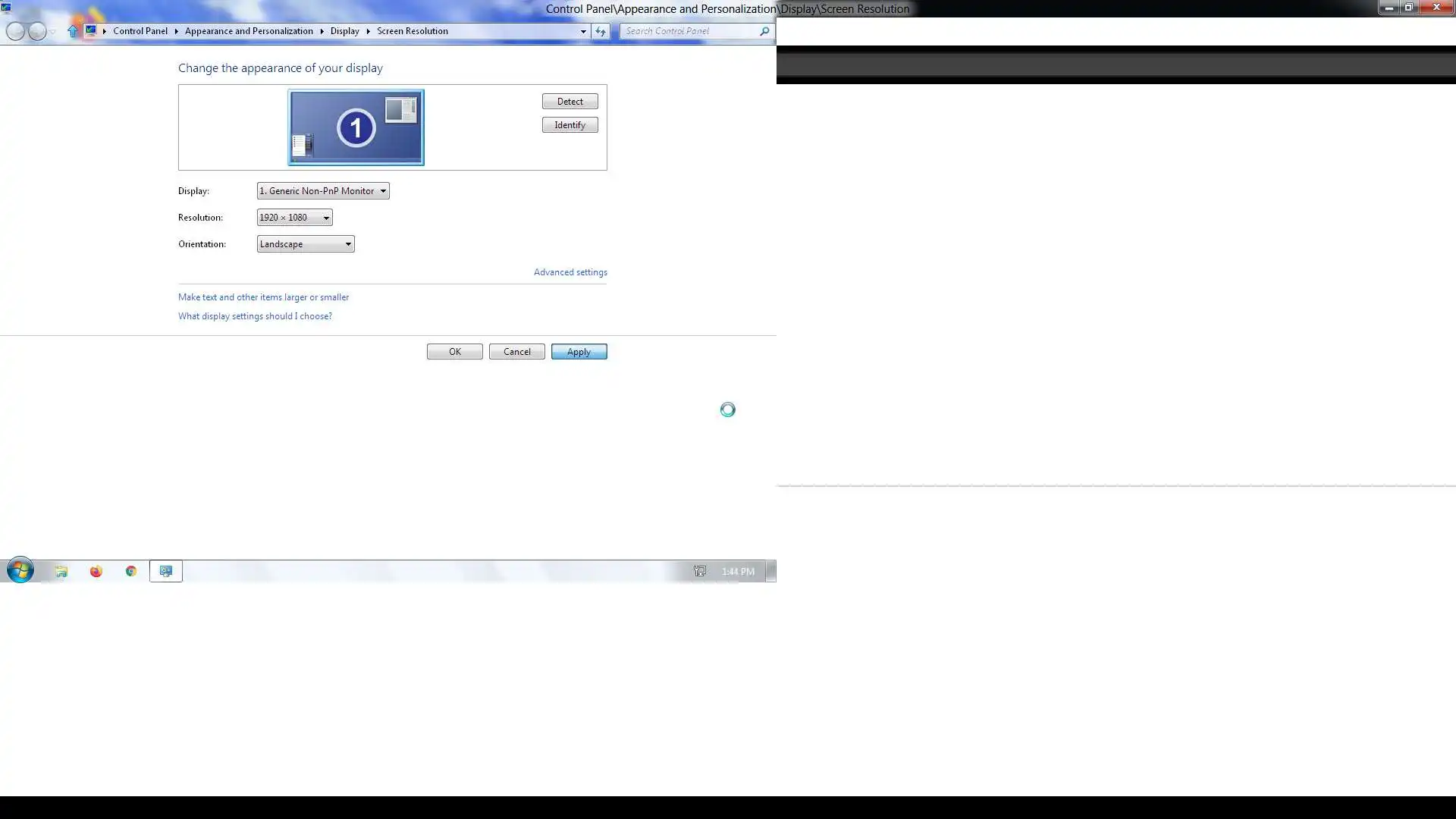Screen dimensions: 1456x819
Task: Expand the Orientation dropdown
Action: 305,244
